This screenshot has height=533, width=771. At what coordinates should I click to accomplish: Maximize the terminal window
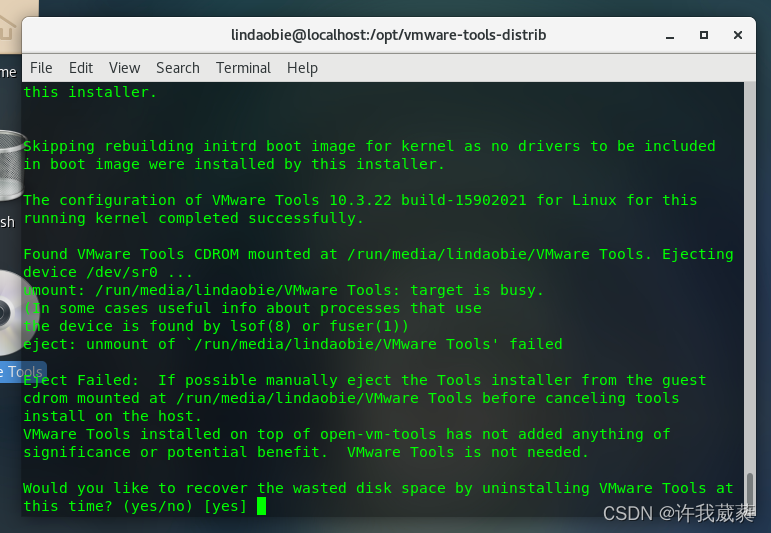(704, 35)
